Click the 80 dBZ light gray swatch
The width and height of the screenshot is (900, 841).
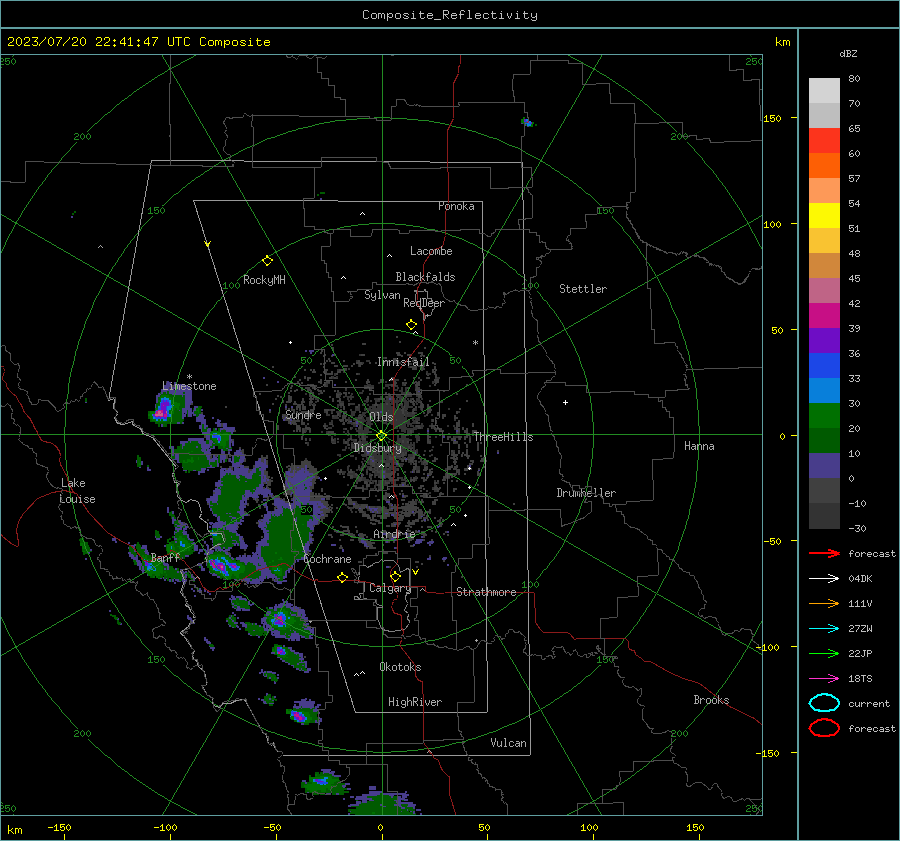(824, 90)
